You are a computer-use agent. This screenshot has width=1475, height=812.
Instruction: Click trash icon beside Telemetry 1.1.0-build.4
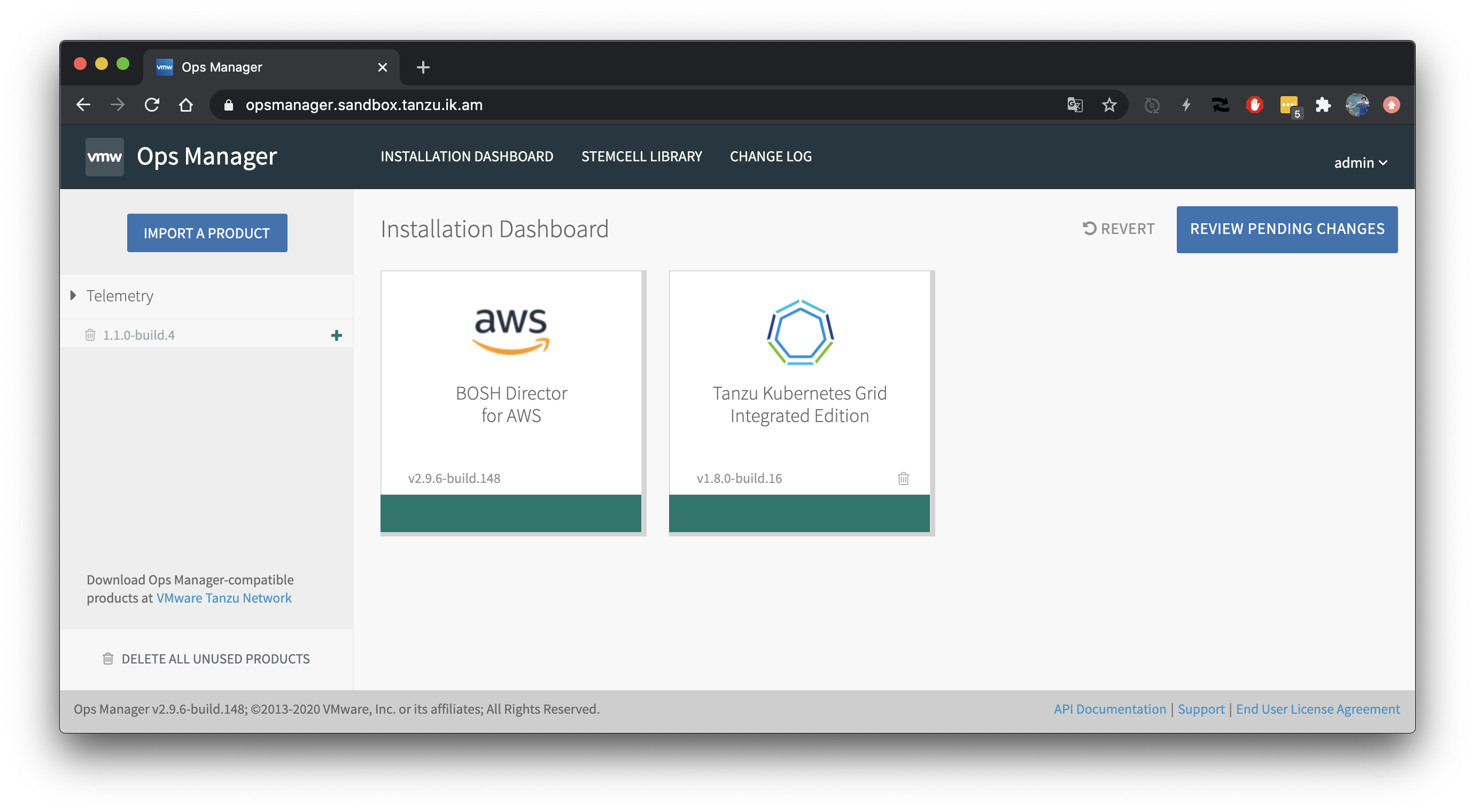(x=90, y=335)
